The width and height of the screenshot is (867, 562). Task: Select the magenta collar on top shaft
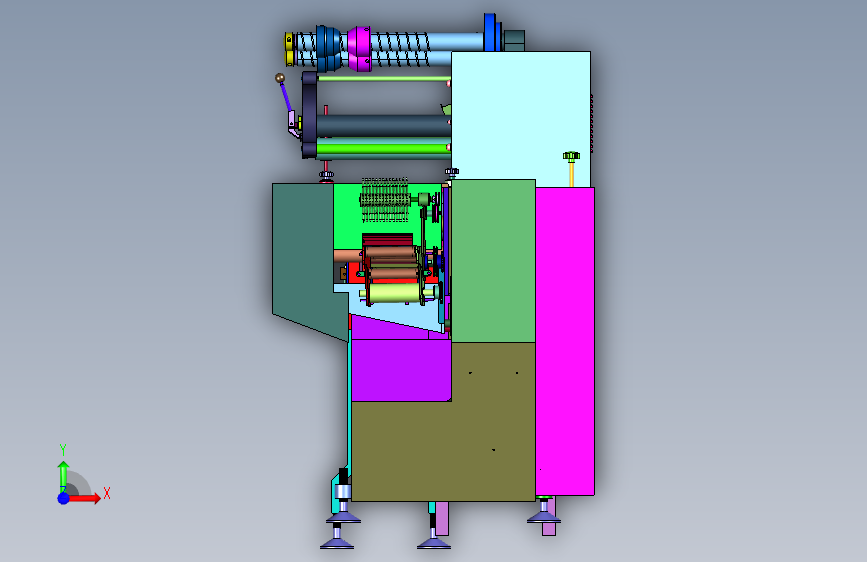tap(359, 49)
